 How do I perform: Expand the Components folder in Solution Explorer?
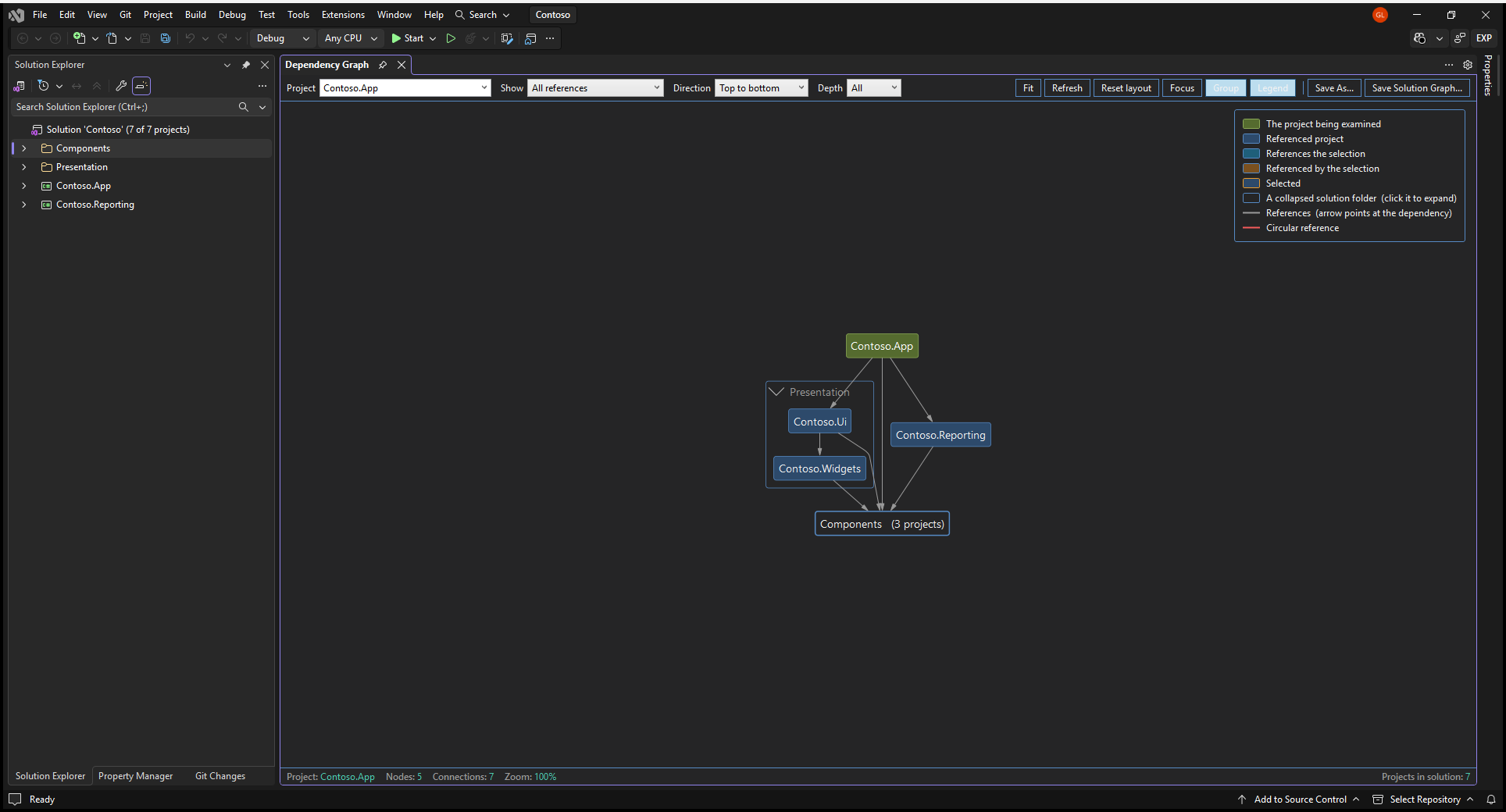pos(24,148)
